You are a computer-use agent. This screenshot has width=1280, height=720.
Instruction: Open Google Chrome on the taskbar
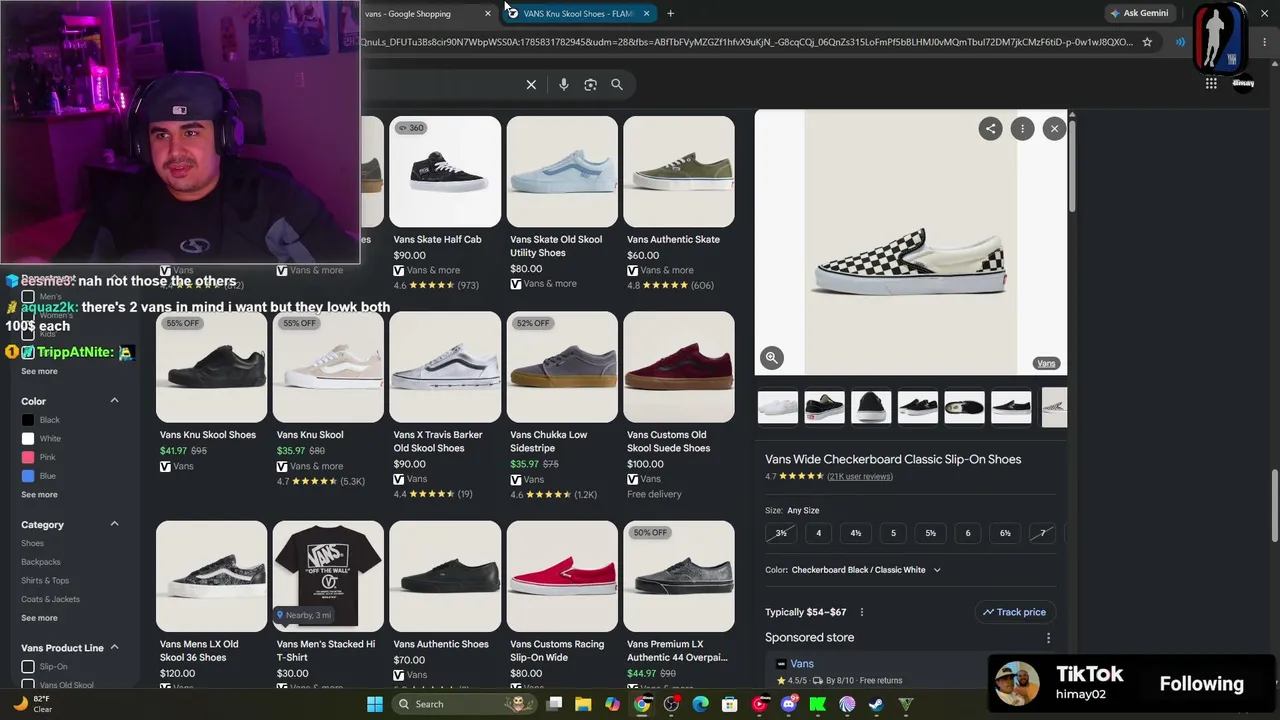642,704
